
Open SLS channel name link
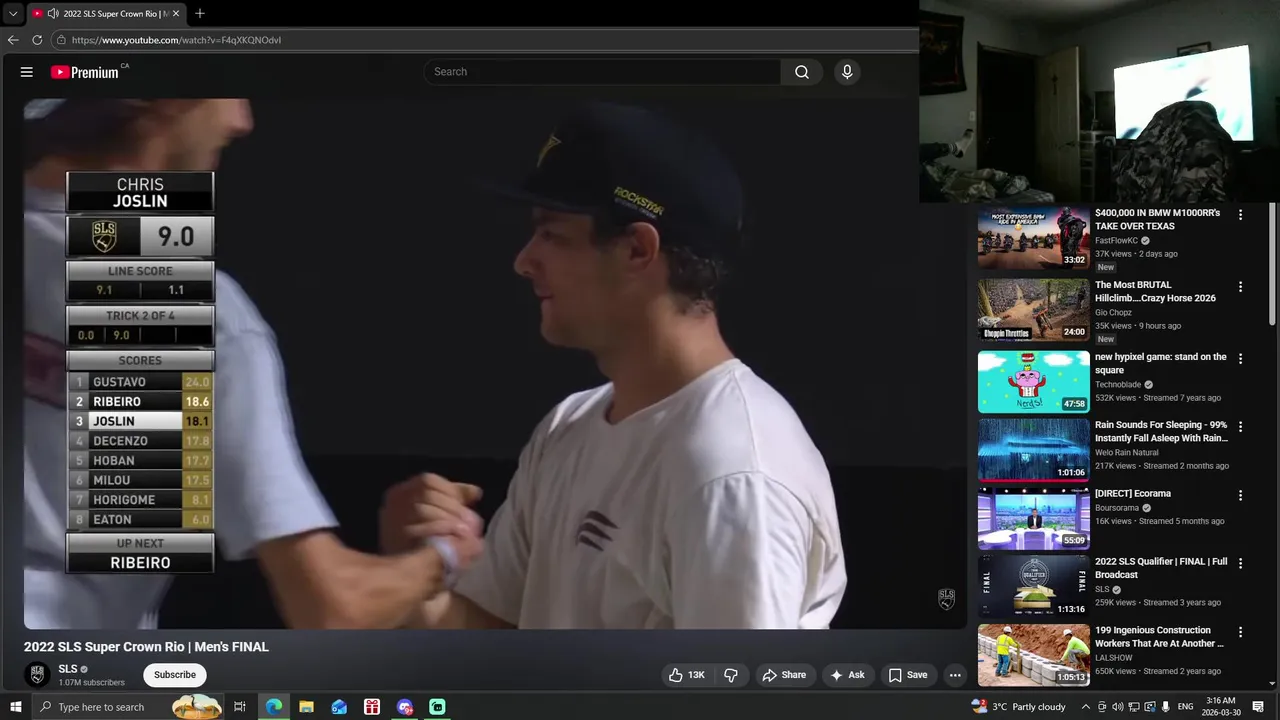click(x=68, y=669)
